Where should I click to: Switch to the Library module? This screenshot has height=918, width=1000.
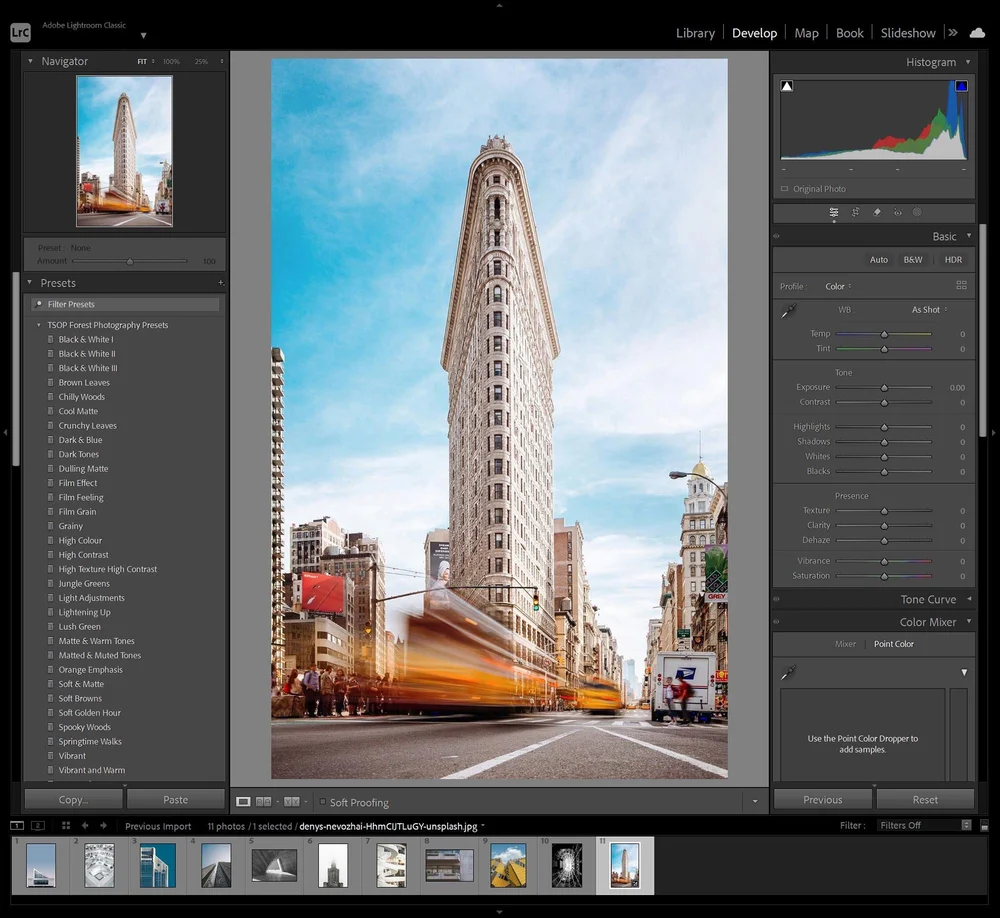695,33
